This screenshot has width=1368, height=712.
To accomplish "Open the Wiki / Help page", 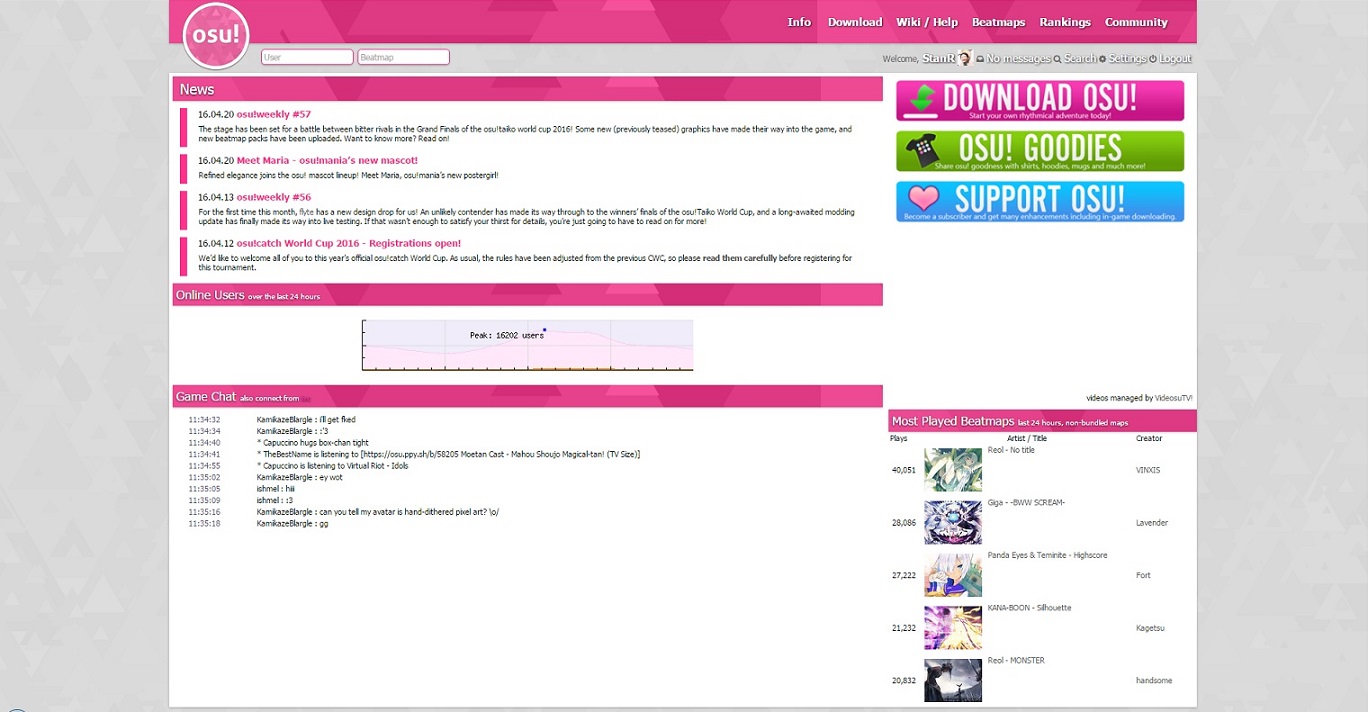I will tap(926, 21).
